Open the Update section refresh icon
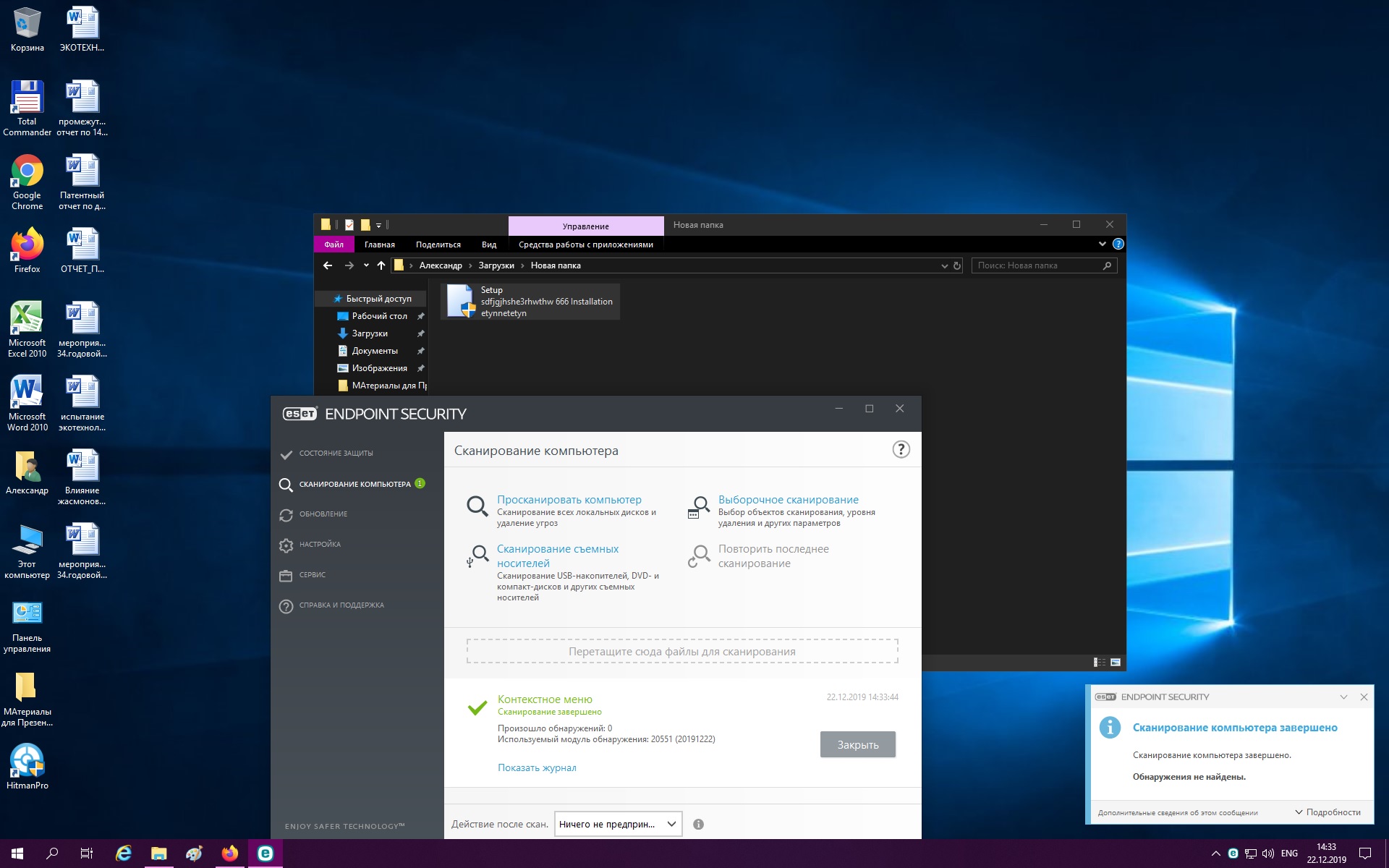 pos(286,515)
